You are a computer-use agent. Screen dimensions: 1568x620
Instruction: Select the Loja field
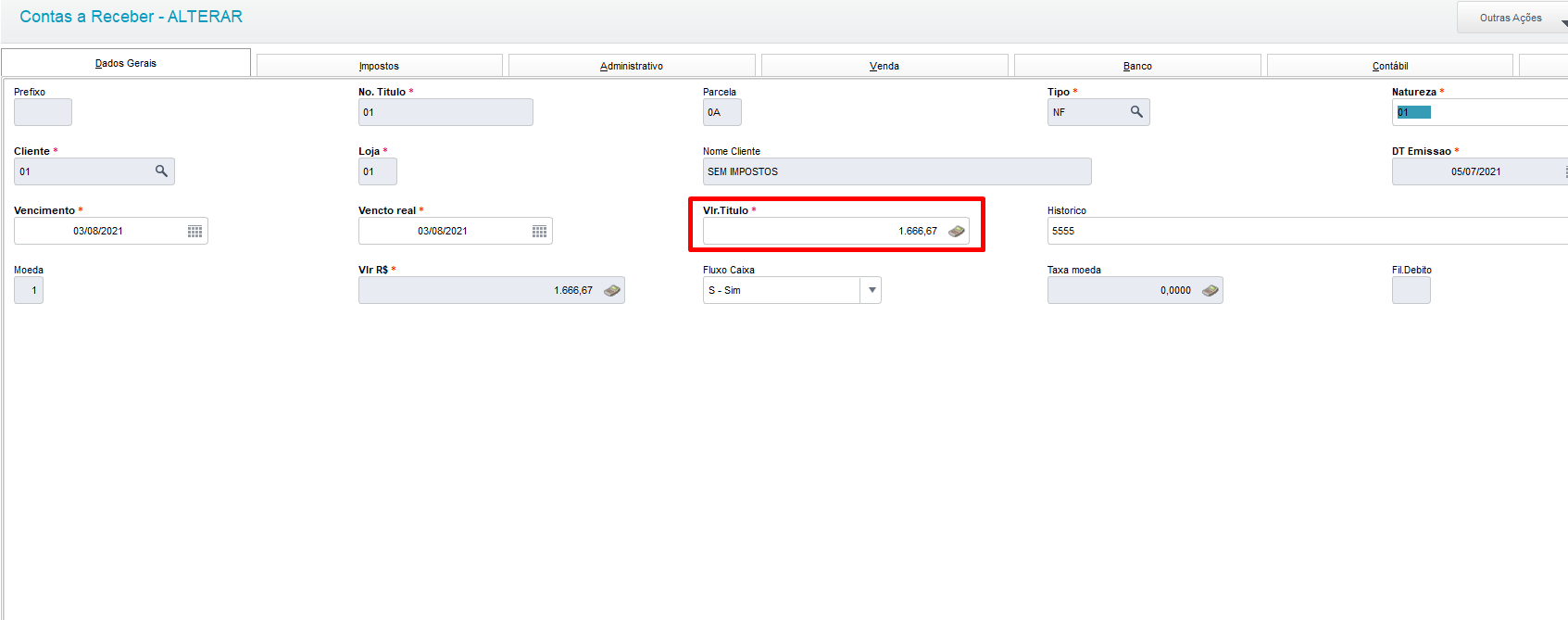point(378,171)
